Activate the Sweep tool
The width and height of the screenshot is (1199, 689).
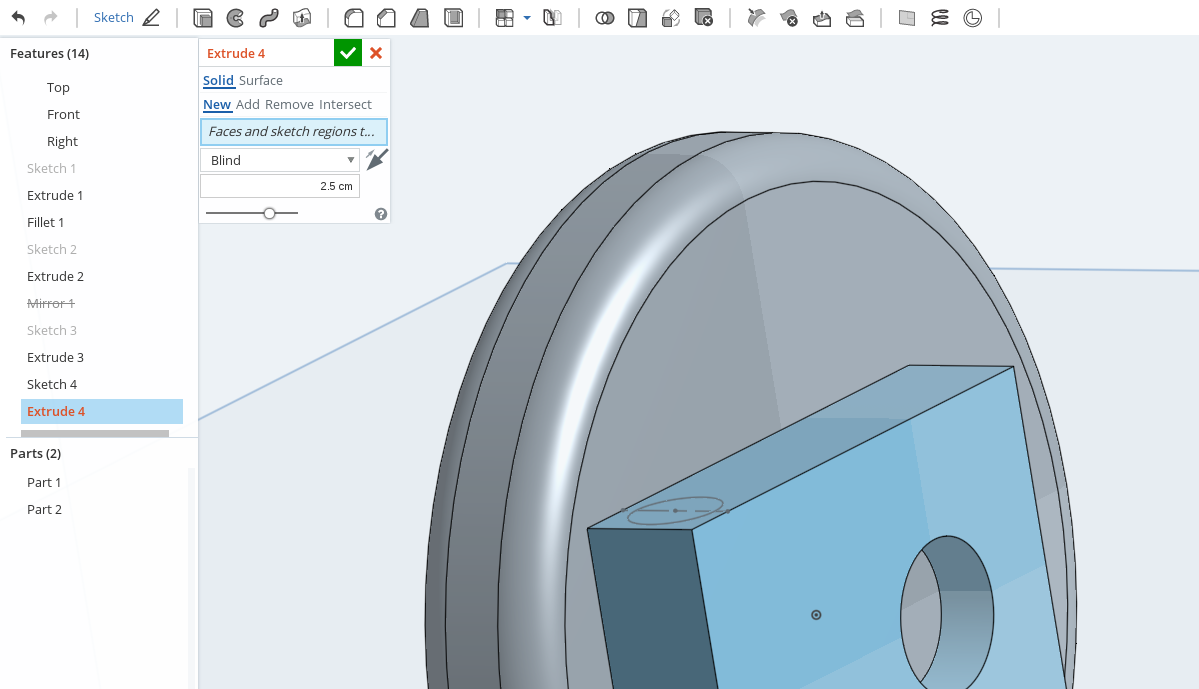click(268, 18)
